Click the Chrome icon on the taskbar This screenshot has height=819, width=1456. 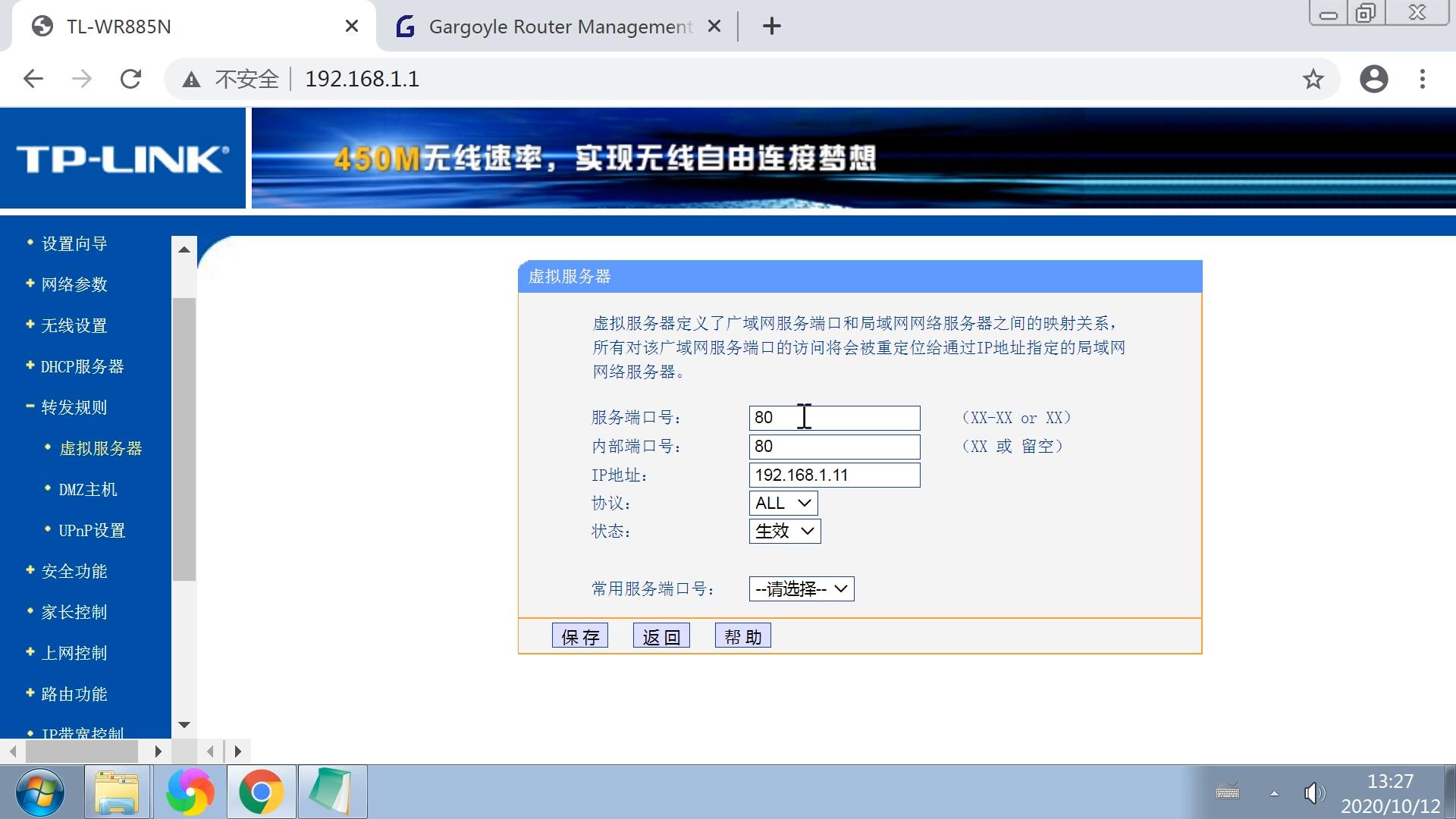[261, 792]
